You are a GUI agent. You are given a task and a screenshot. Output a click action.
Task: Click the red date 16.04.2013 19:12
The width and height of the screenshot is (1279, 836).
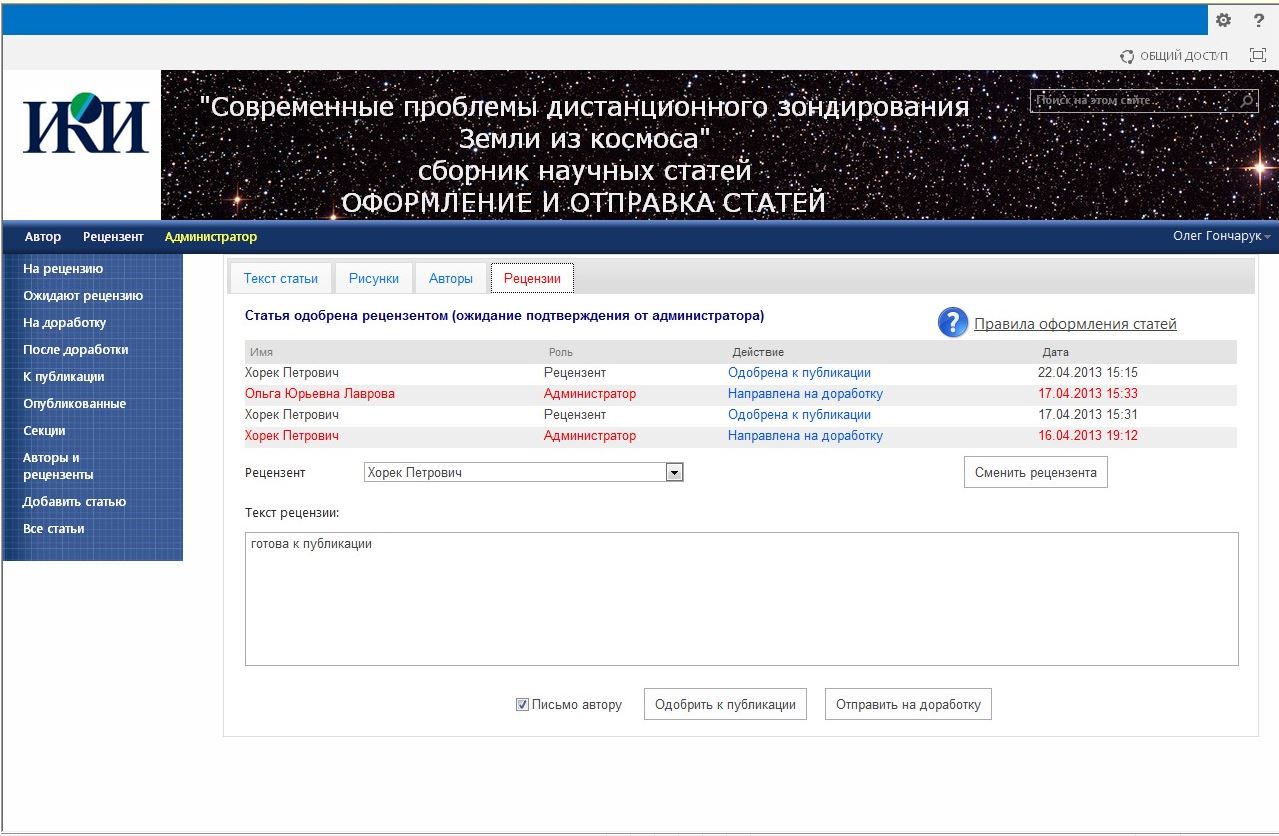click(x=1088, y=436)
